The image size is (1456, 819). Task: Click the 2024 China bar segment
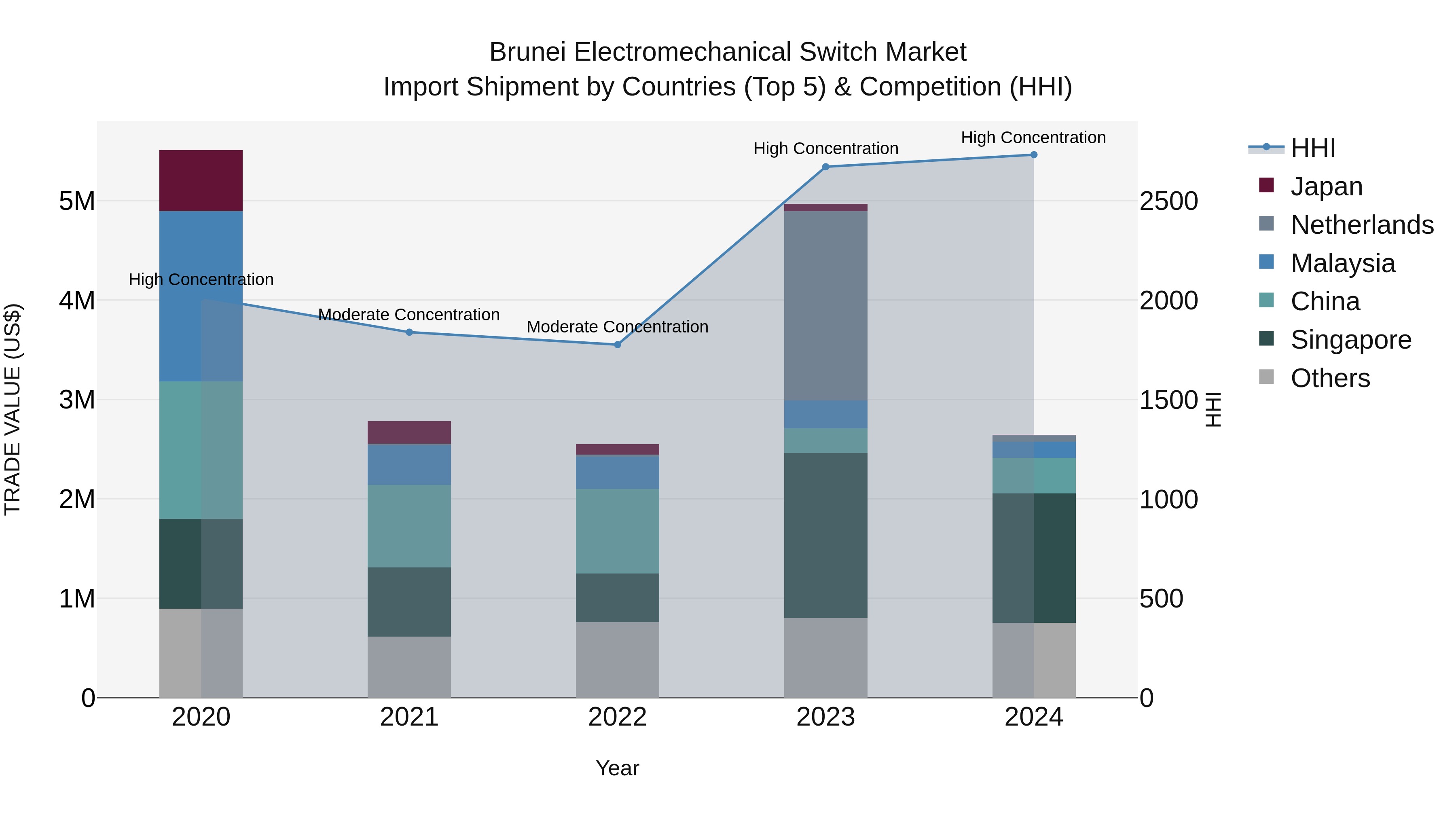pos(1034,476)
